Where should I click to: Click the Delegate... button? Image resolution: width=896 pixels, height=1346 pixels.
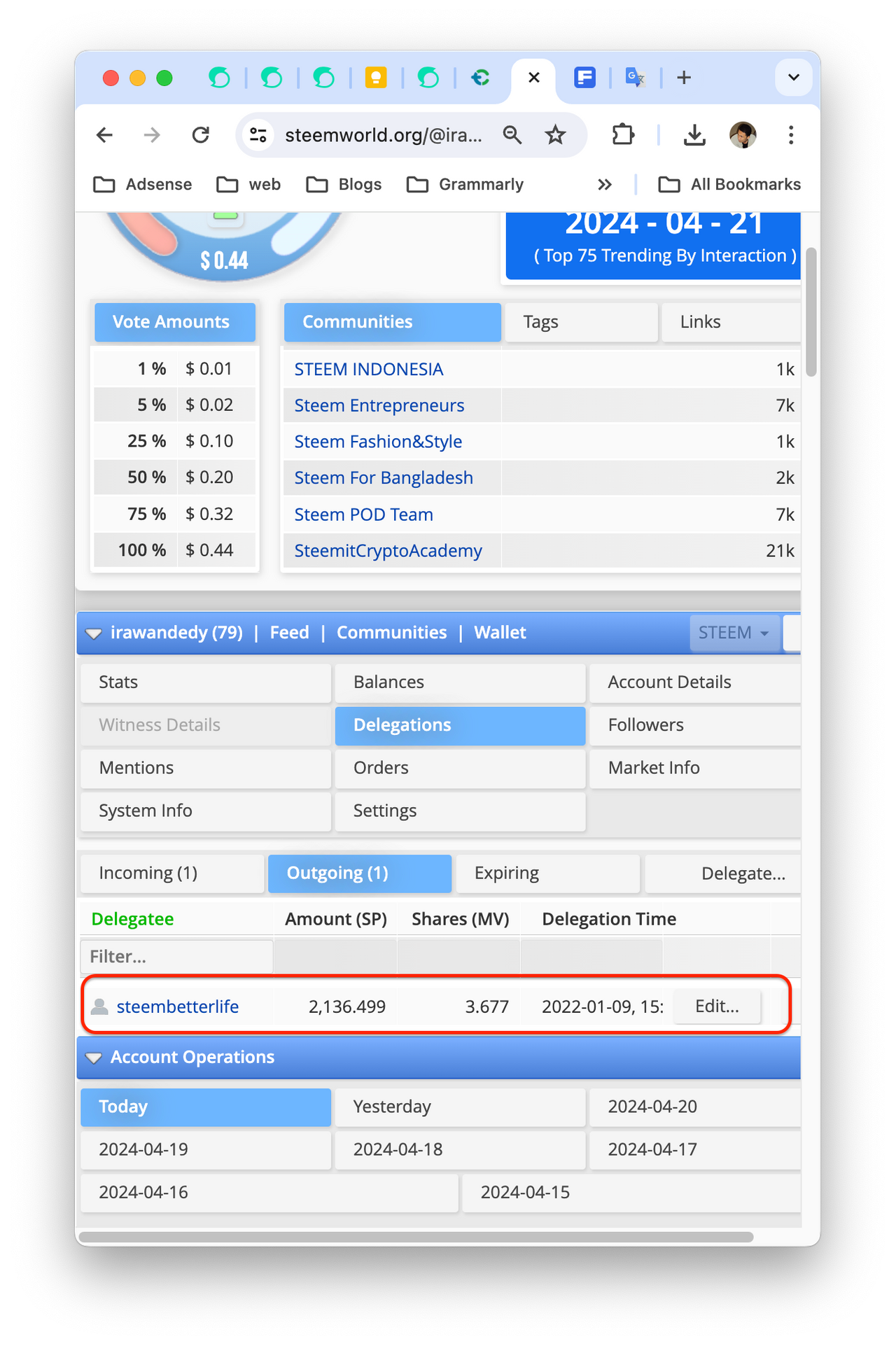click(723, 874)
